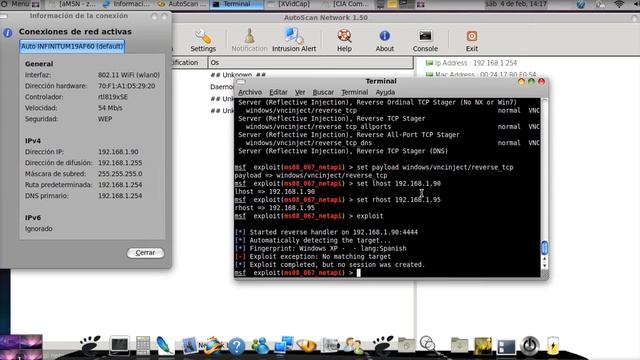Image resolution: width=640 pixels, height=360 pixels.
Task: Click the Cerrar button in connection dialog
Action: point(145,253)
